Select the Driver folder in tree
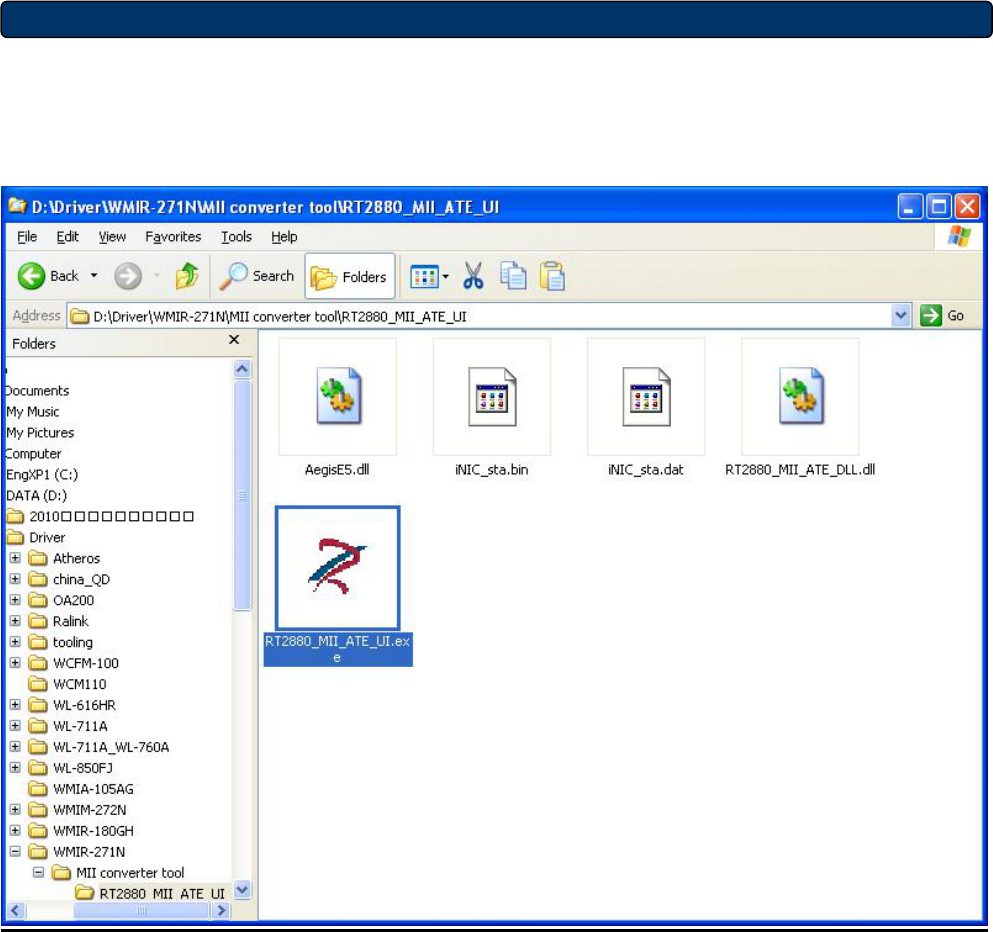 pos(47,538)
